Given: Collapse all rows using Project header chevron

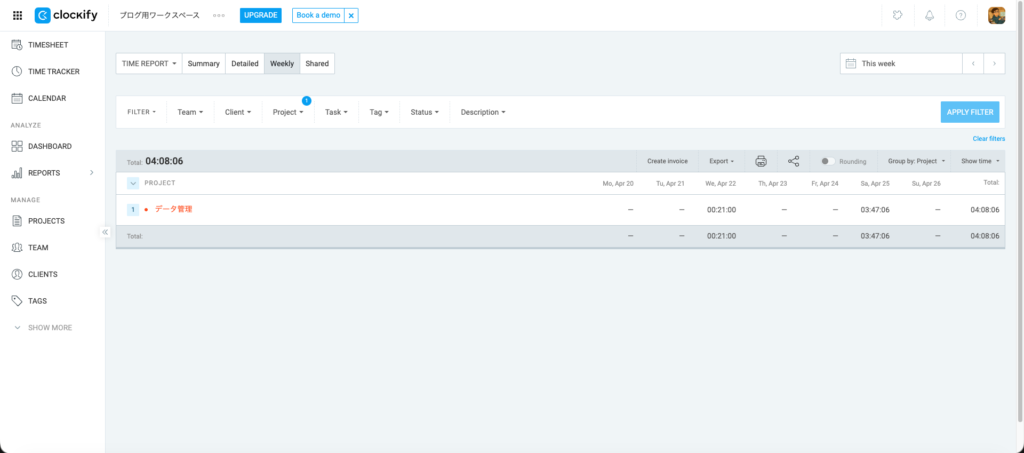Looking at the screenshot, I should 133,183.
